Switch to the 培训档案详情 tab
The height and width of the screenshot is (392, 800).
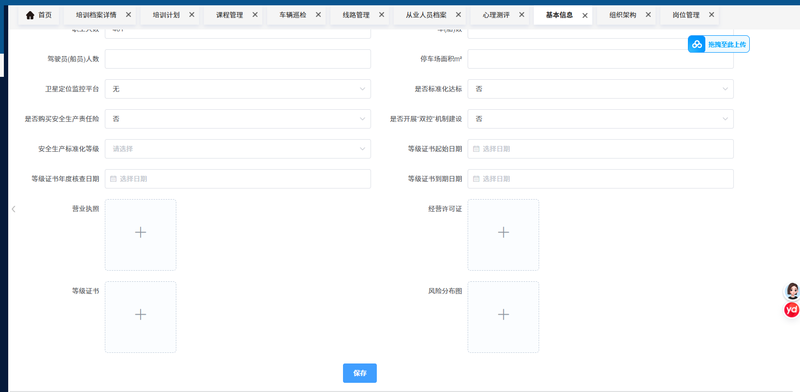coord(96,15)
